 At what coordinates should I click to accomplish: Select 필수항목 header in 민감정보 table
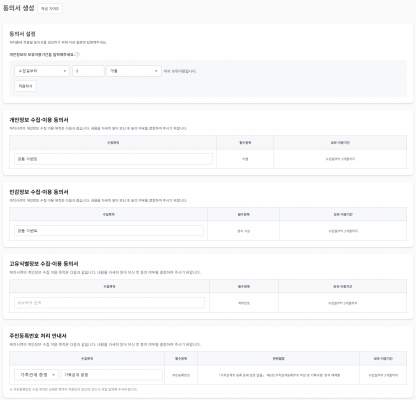(x=243, y=214)
